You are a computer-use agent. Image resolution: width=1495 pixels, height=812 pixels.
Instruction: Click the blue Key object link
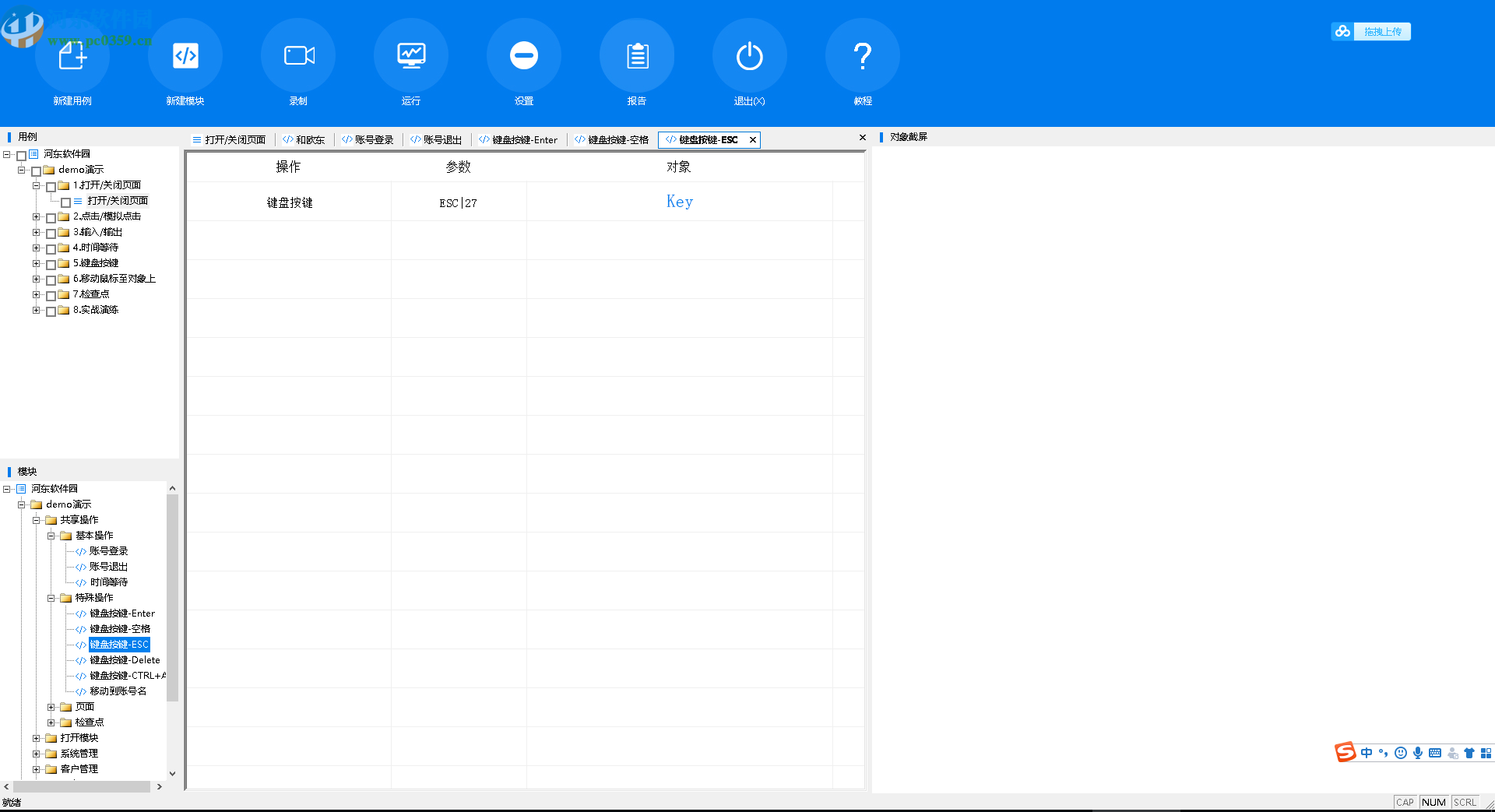click(x=680, y=202)
